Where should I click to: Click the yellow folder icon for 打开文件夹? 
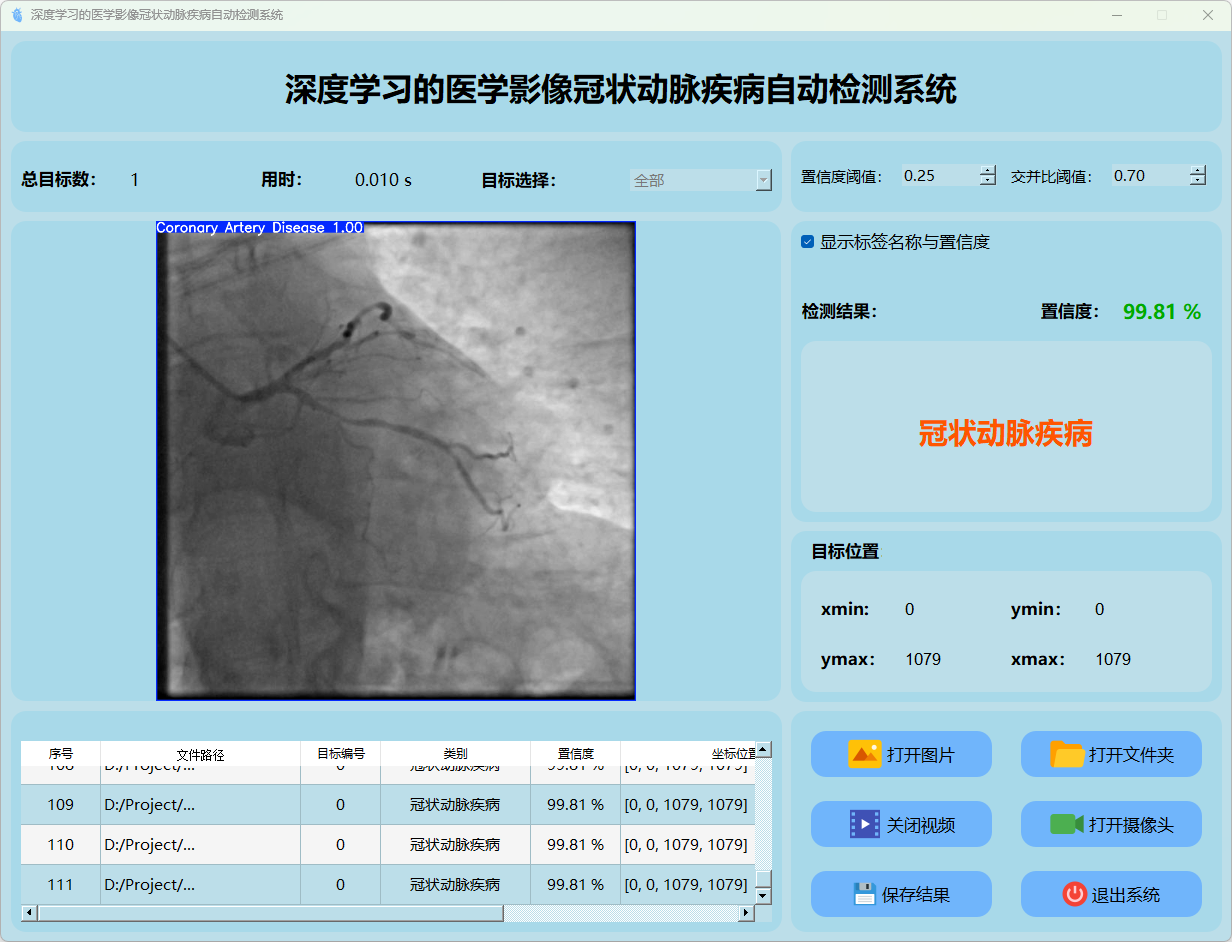click(x=1067, y=754)
